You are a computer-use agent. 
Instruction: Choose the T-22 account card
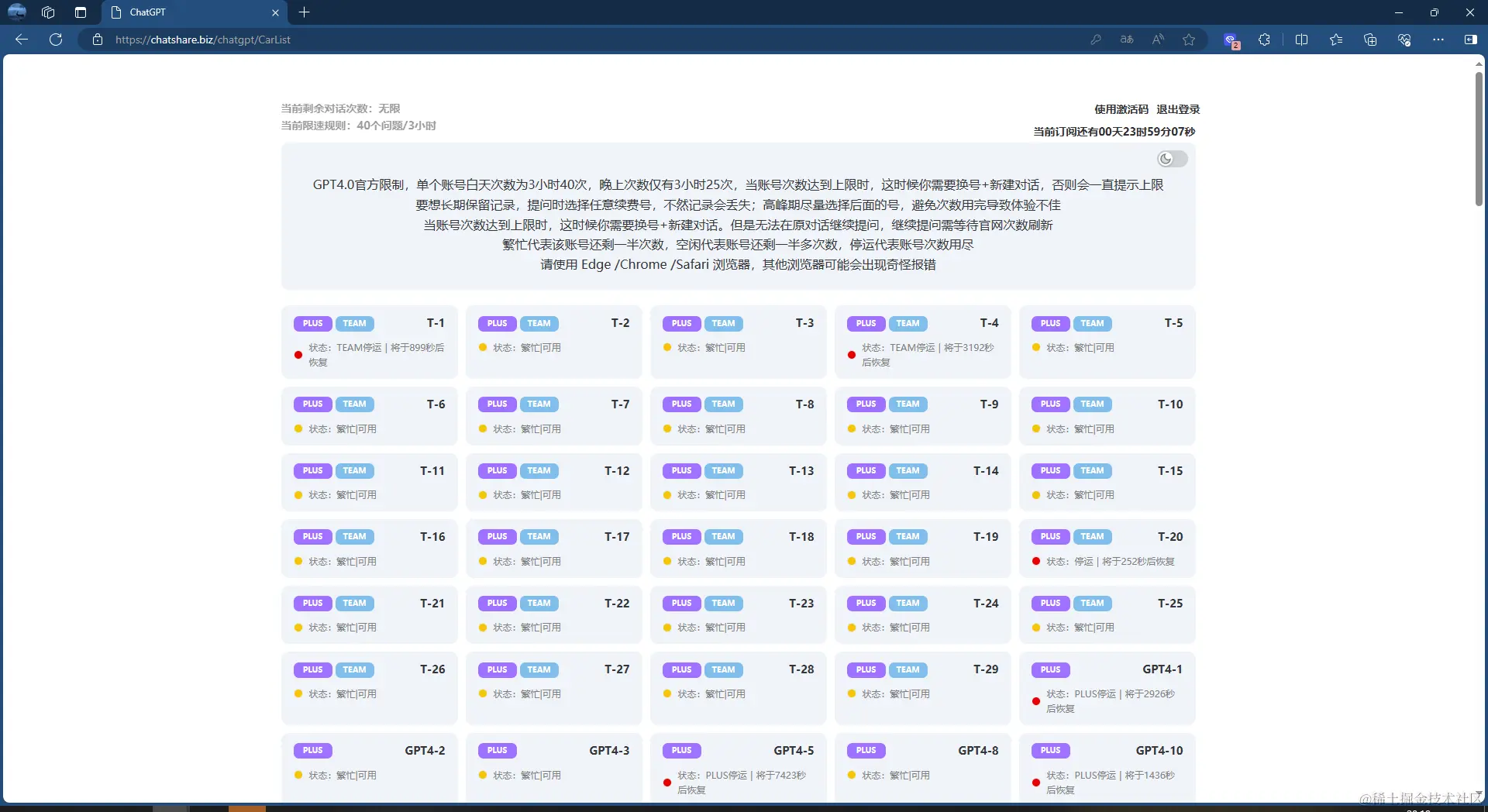[x=554, y=614]
